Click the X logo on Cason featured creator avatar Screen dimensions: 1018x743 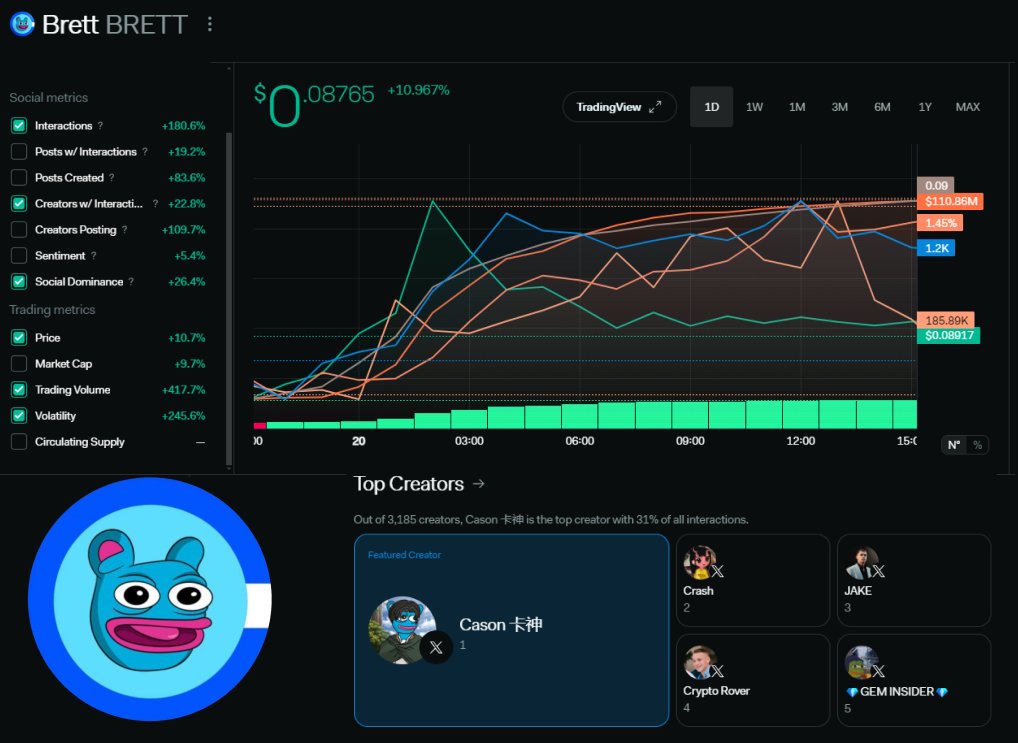(x=436, y=647)
